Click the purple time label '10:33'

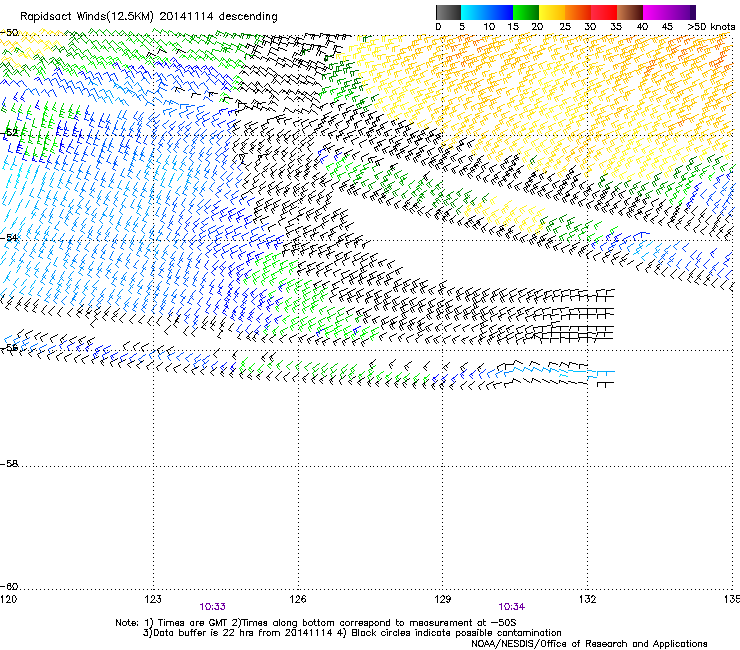pos(212,607)
